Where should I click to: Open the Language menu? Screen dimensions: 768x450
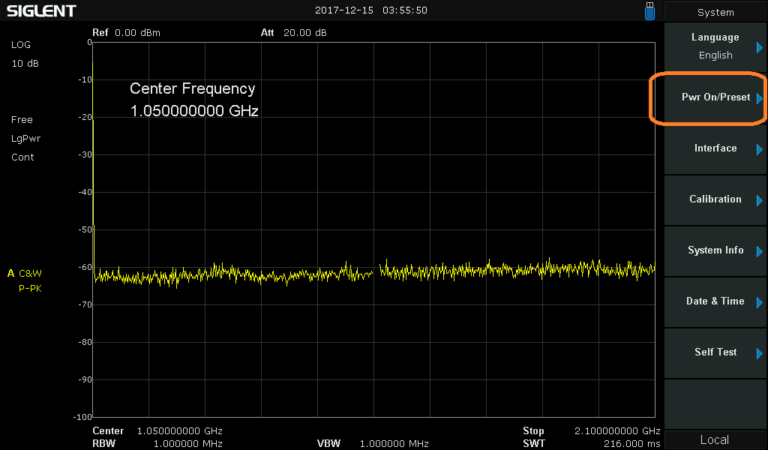[x=715, y=46]
